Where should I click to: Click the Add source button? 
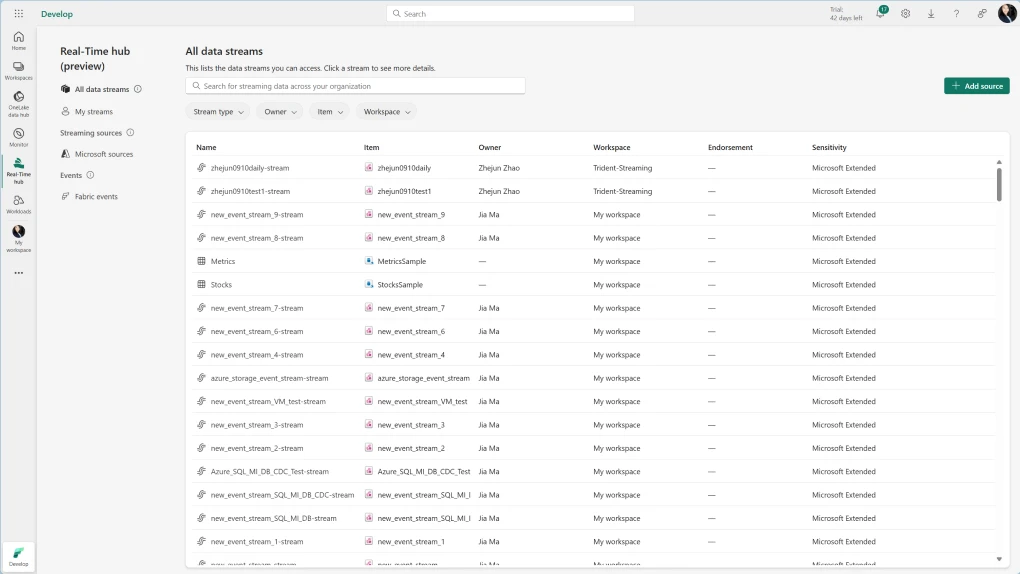click(x=976, y=86)
